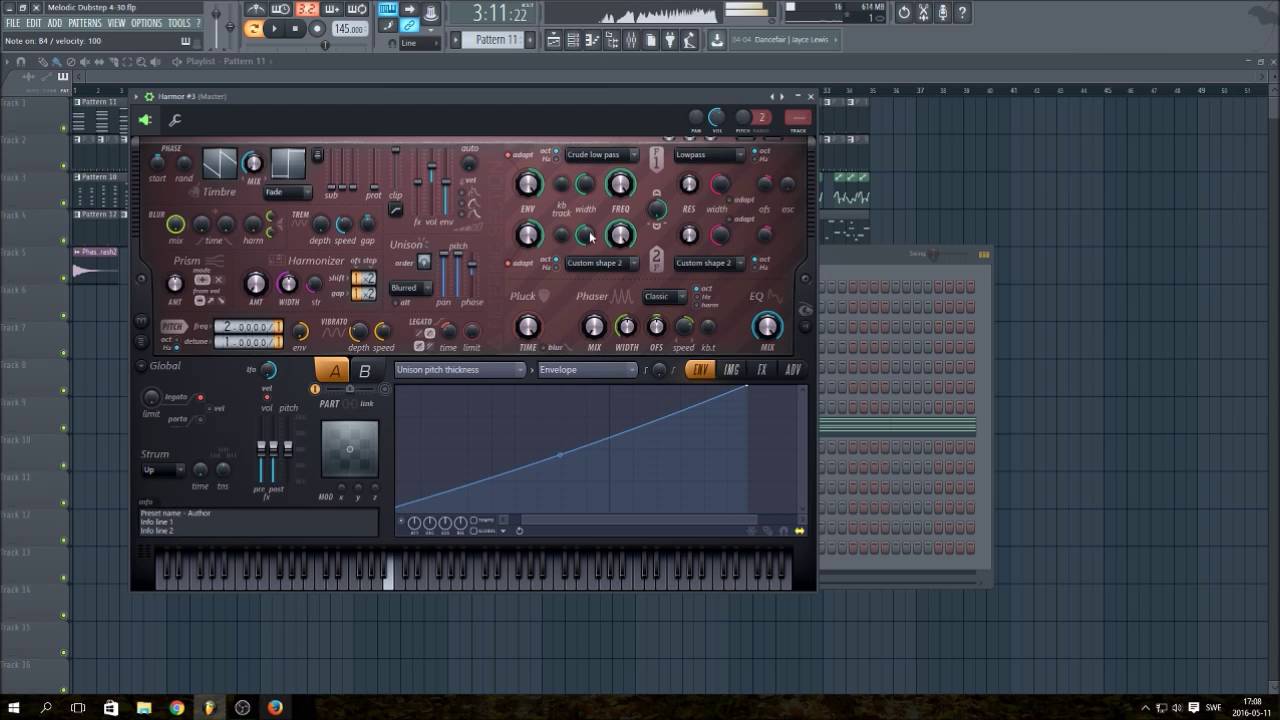Open the OPTIONS menu
This screenshot has height=720, width=1280.
pos(146,23)
